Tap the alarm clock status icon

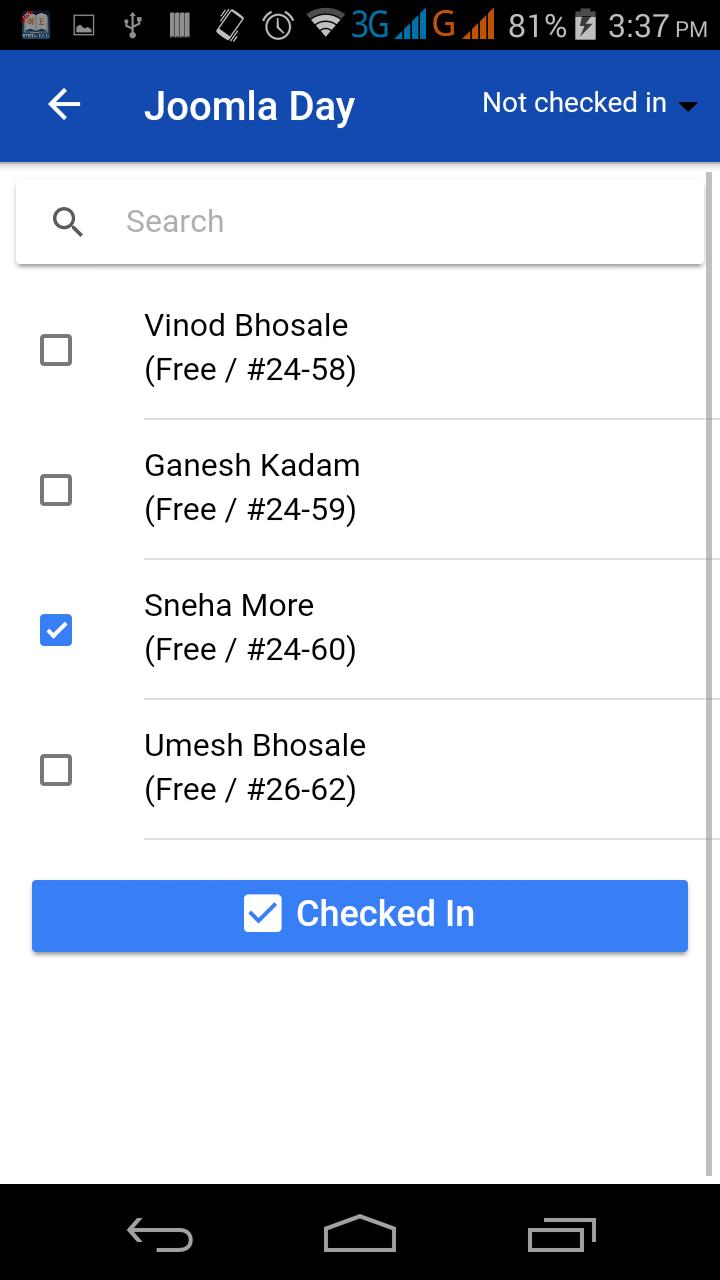279,25
